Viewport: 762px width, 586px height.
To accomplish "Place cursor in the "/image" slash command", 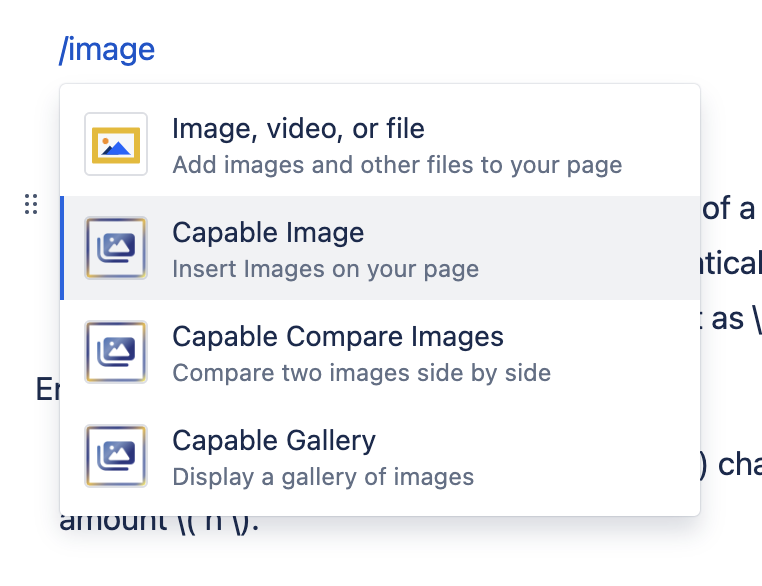I will pos(107,49).
